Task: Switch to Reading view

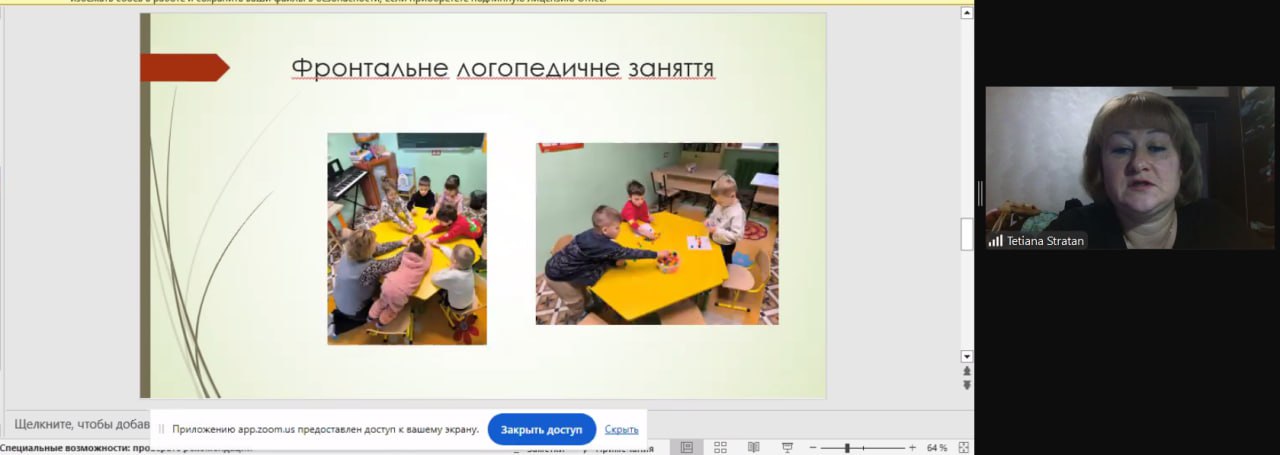Action: coord(754,447)
